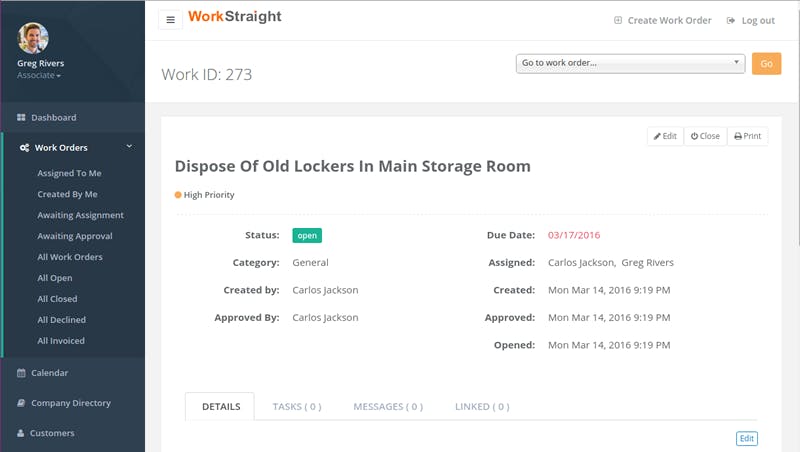Viewport: 800px width, 452px height.
Task: Click the hamburger menu toggle icon
Action: coord(170,20)
